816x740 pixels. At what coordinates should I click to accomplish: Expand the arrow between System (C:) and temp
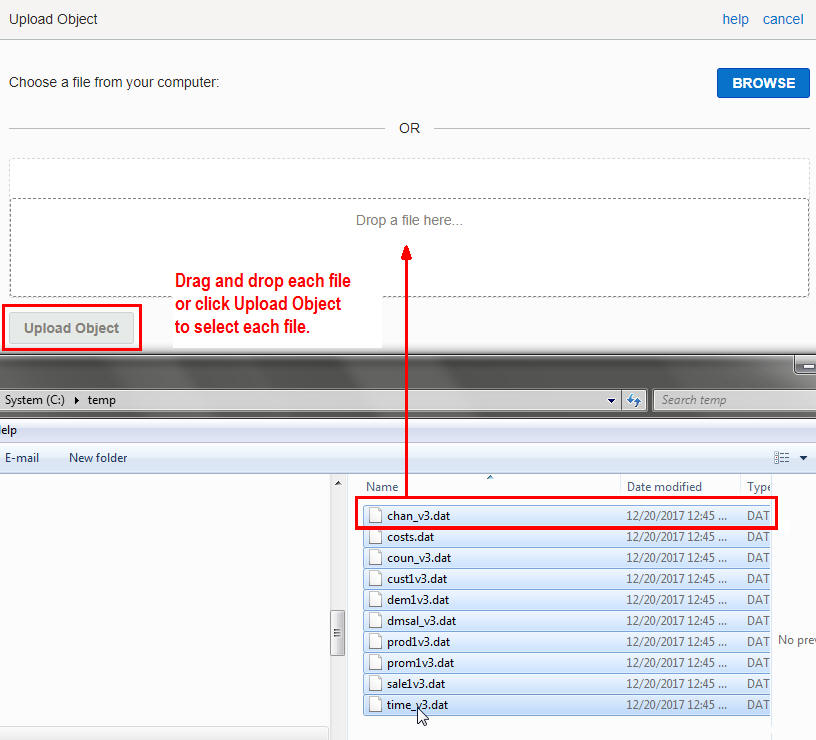point(76,400)
